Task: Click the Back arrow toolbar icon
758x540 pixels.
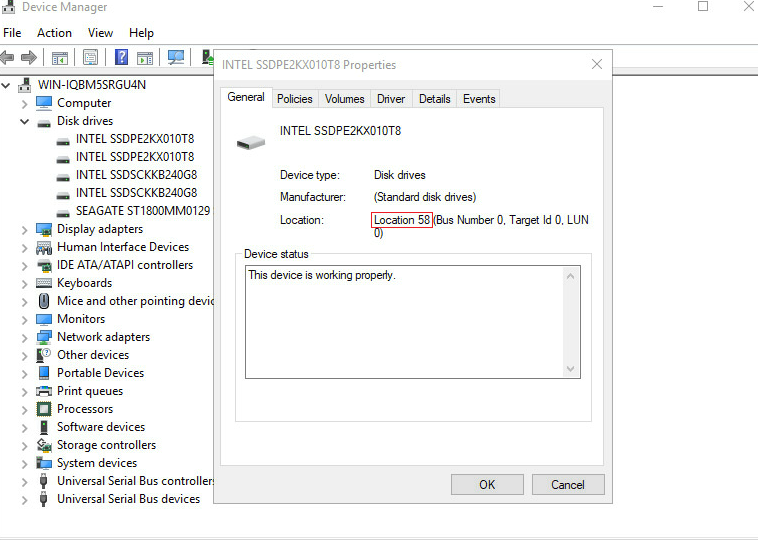Action: pos(7,58)
